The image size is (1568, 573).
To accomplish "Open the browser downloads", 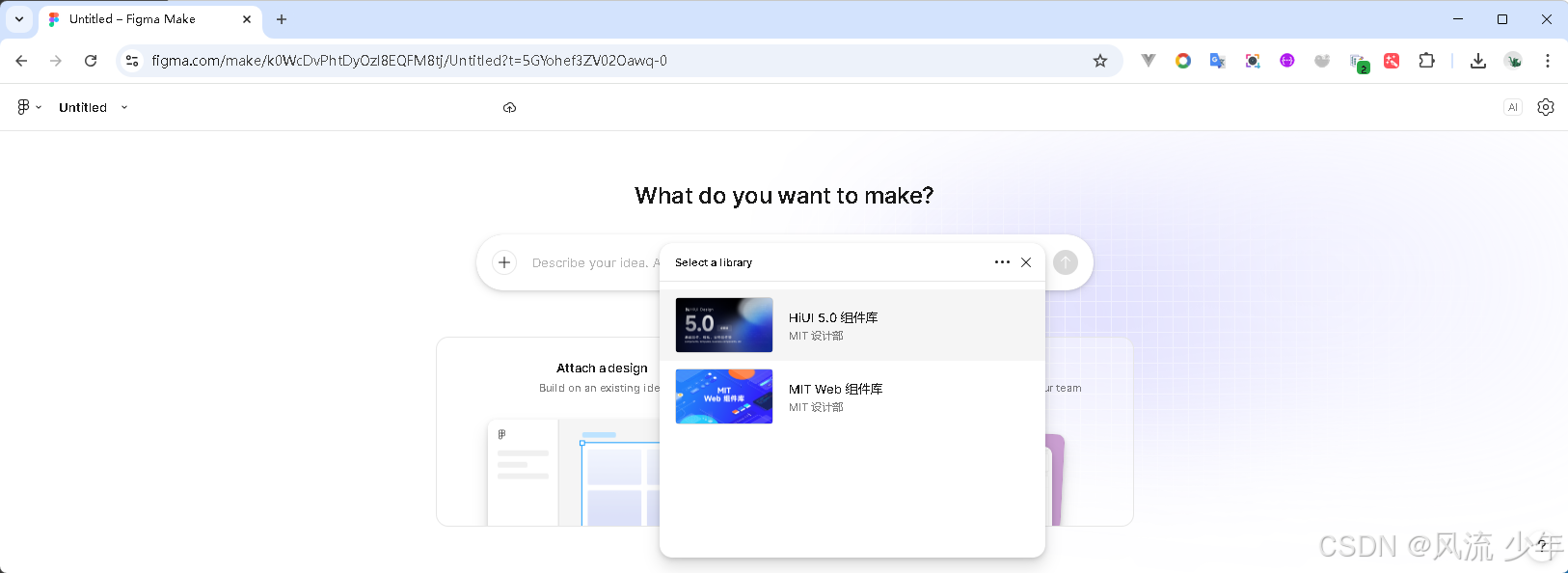I will (1477, 61).
